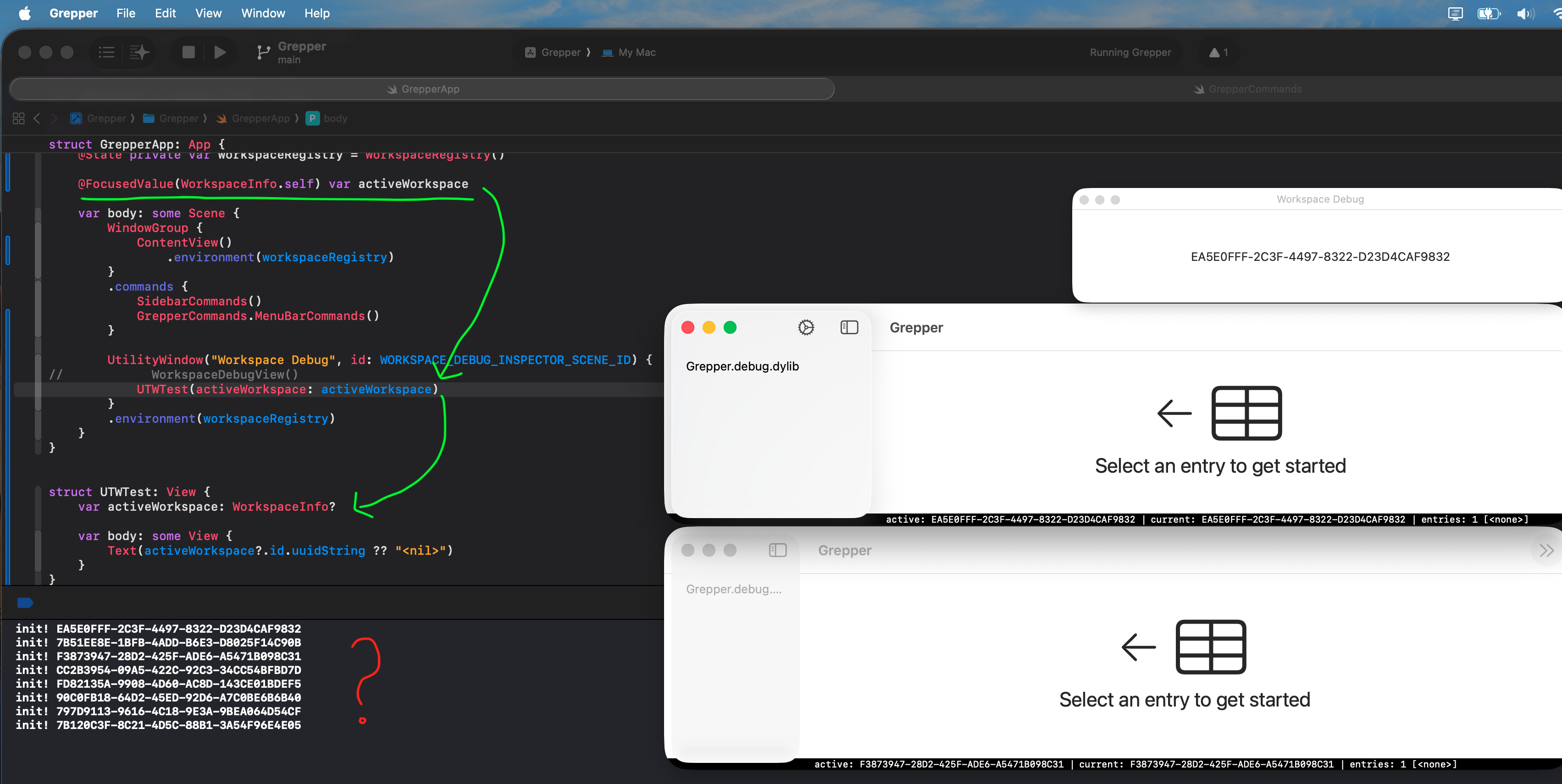
Task: Click the Running Grepper activity status
Action: 1130,53
